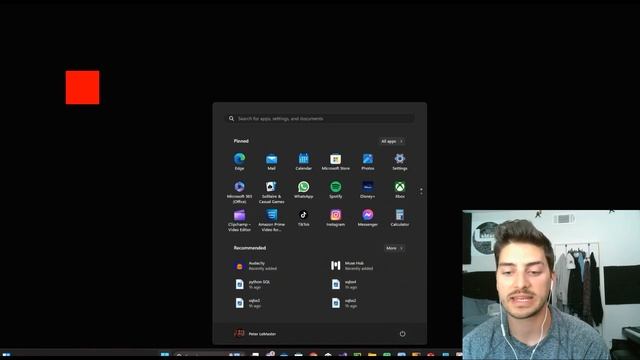This screenshot has height=360, width=640.
Task: Launch WhatsApp
Action: tap(303, 190)
